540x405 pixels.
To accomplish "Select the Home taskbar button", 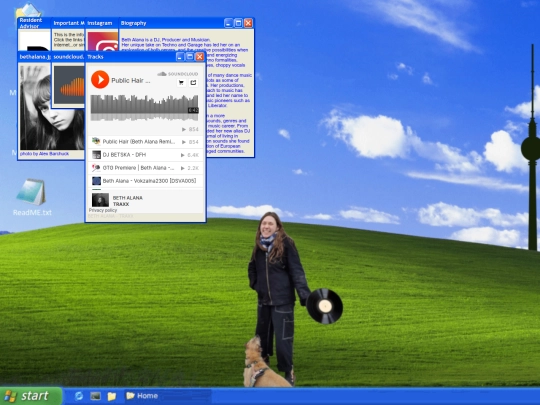I will coord(168,396).
